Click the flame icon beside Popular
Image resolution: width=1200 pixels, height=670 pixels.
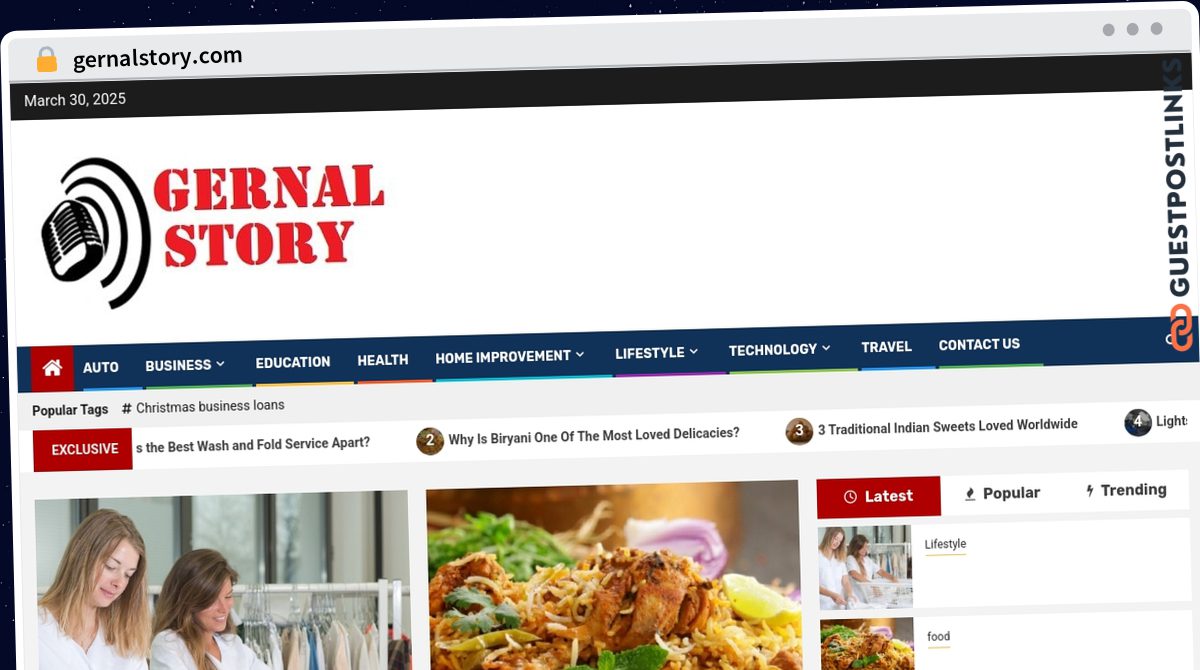point(969,494)
